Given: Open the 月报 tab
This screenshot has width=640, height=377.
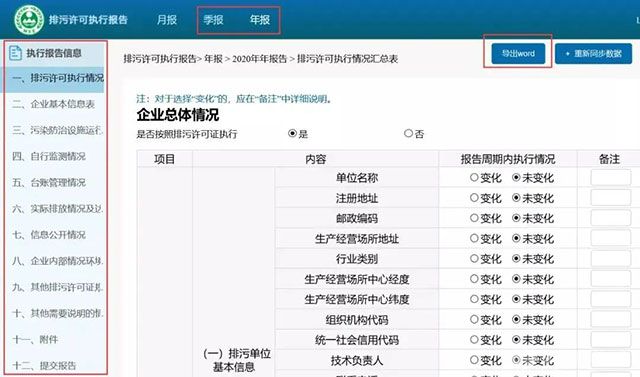Looking at the screenshot, I should pos(167,20).
